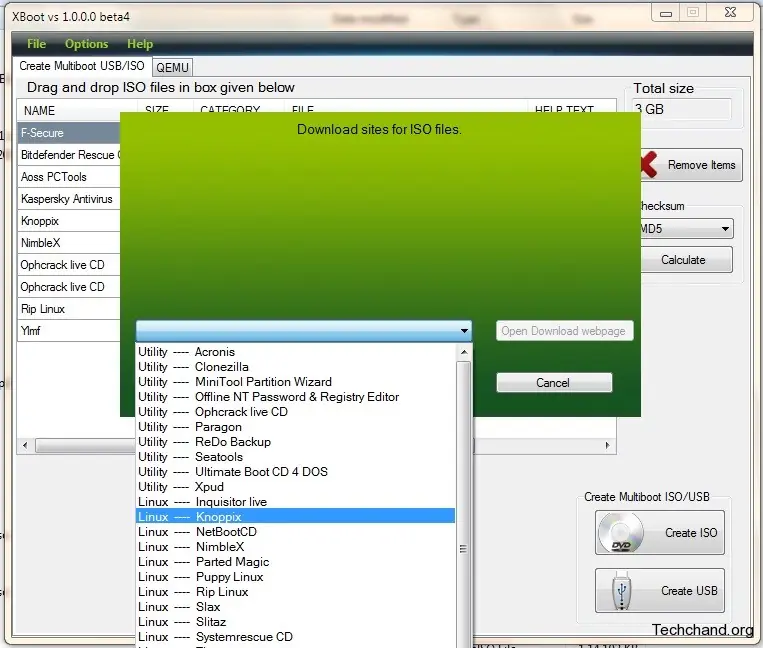Image resolution: width=763 pixels, height=648 pixels.
Task: Select Bitdefender Rescue row in table
Action: pyautogui.click(x=69, y=155)
